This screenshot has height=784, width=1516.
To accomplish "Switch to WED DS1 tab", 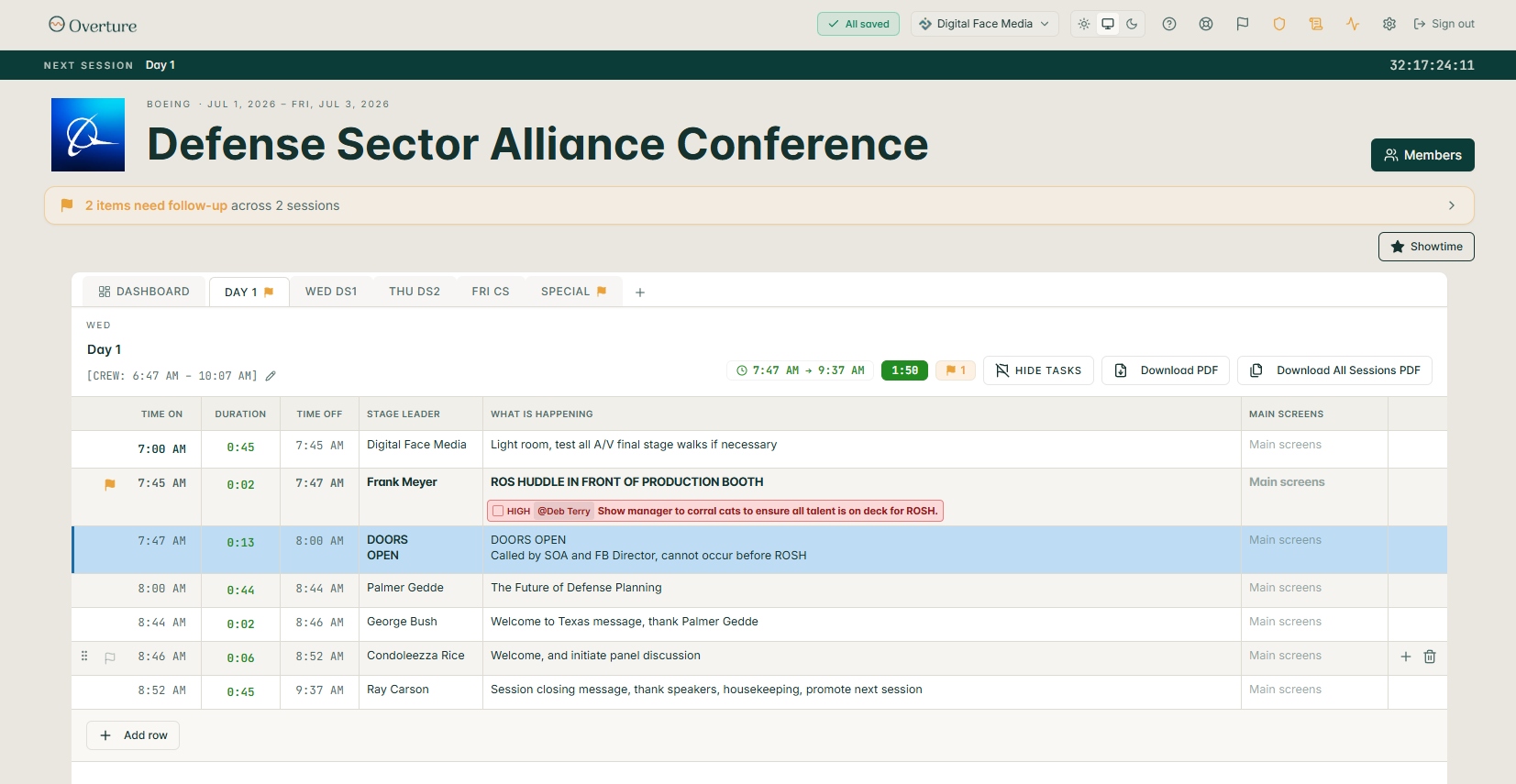I will click(x=331, y=292).
